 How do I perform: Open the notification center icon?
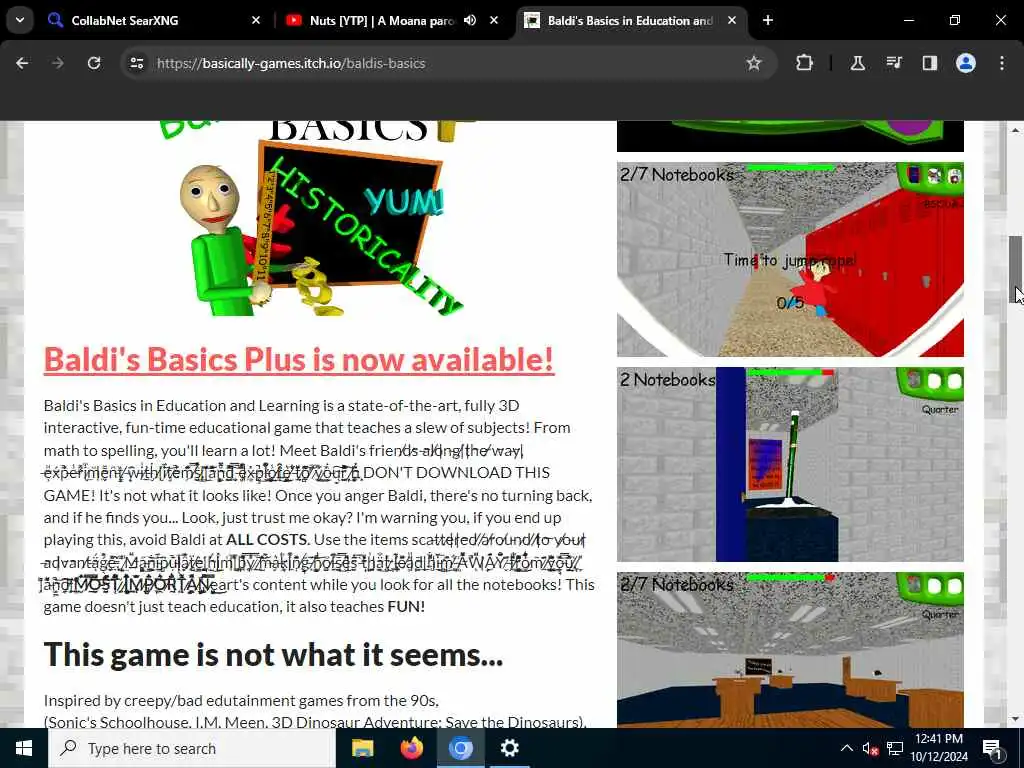pyautogui.click(x=993, y=748)
